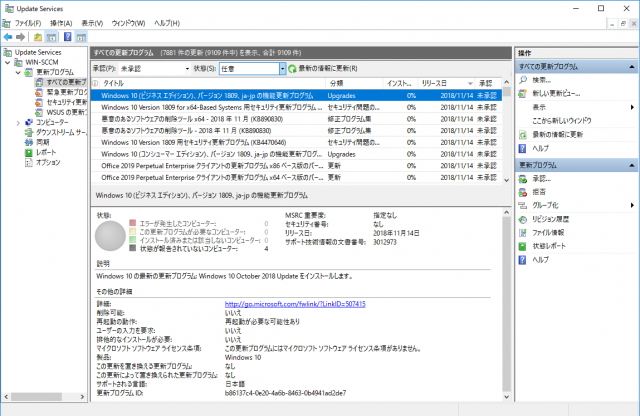Image resolution: width=640 pixels, height=416 pixels.
Task: Collapse the 更新プログラム tree node
Action: pos(18,72)
